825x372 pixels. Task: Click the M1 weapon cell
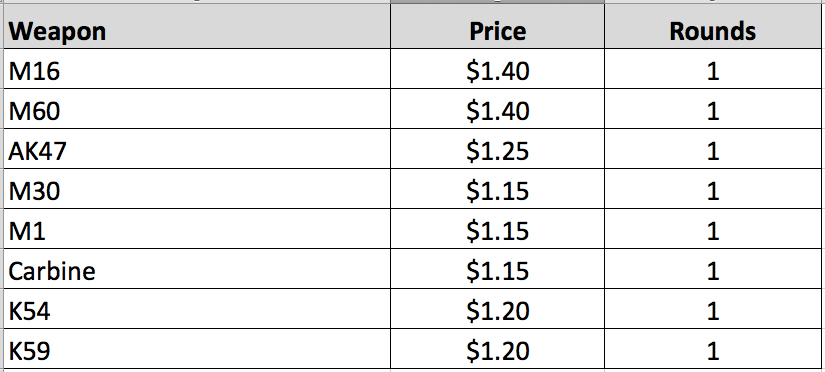pos(197,229)
